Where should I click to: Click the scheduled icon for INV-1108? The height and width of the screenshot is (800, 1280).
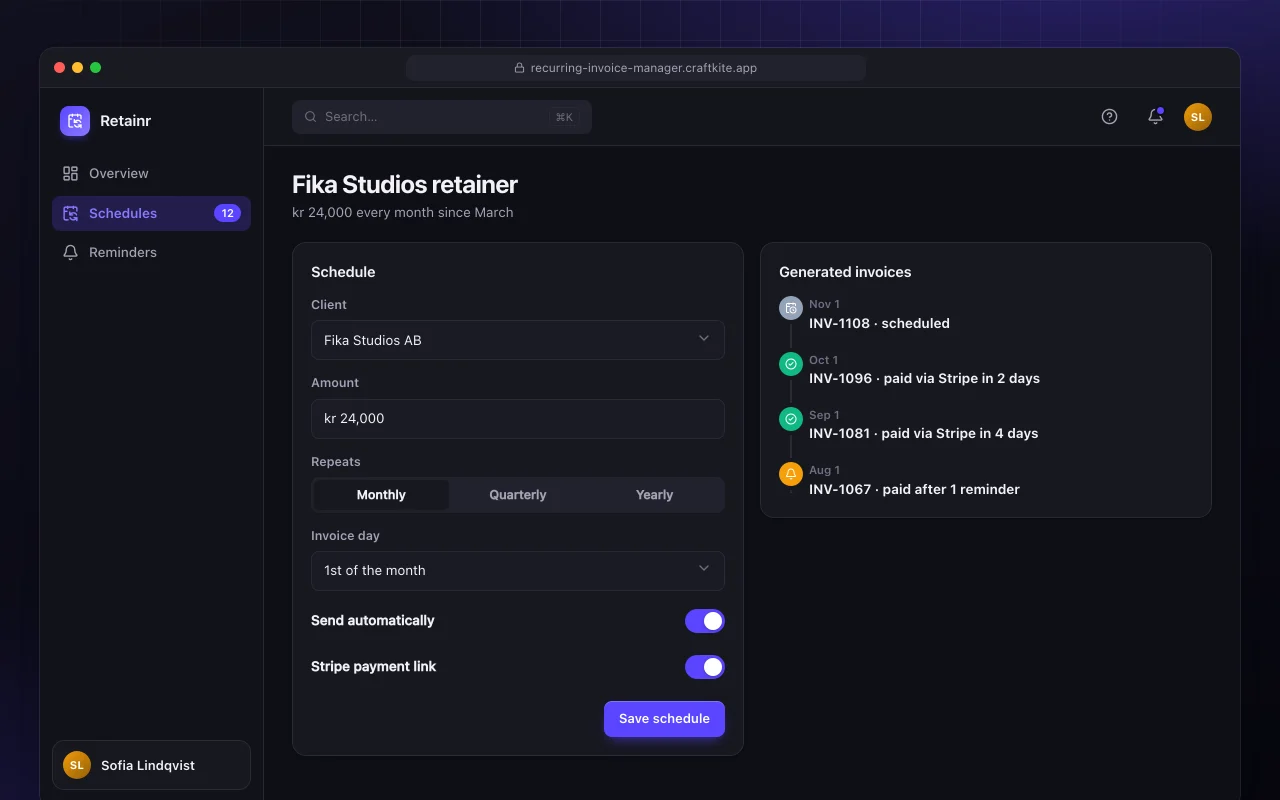791,308
